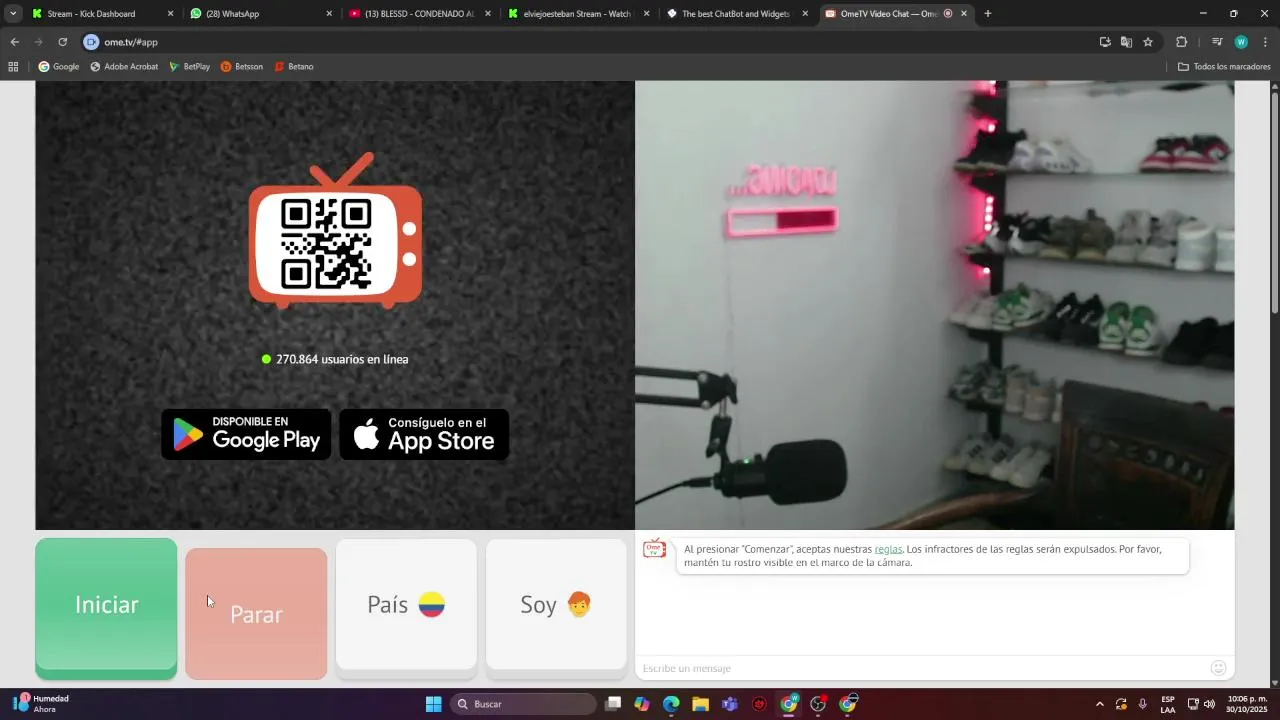Open Microsoft Teams from the taskbar
The height and width of the screenshot is (720, 1280).
coord(730,704)
